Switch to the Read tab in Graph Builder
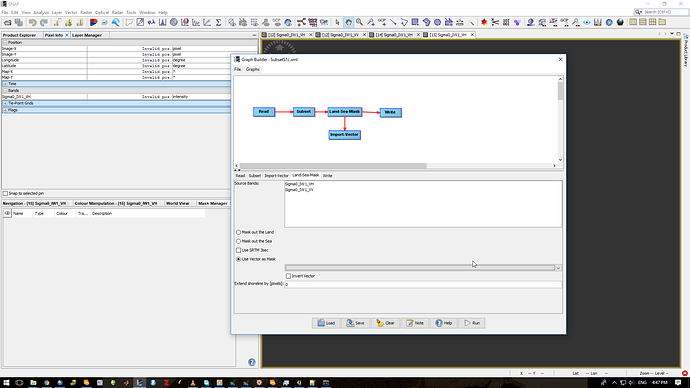 click(240, 176)
